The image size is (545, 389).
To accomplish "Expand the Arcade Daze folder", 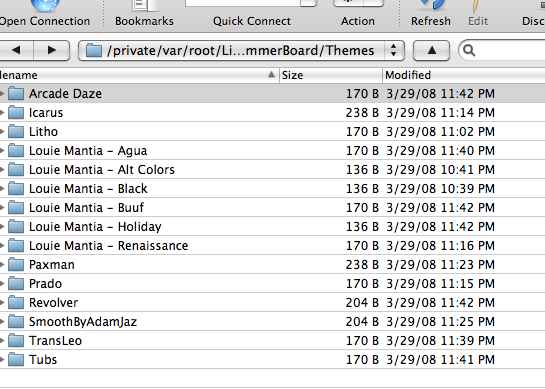I will pyautogui.click(x=2, y=93).
